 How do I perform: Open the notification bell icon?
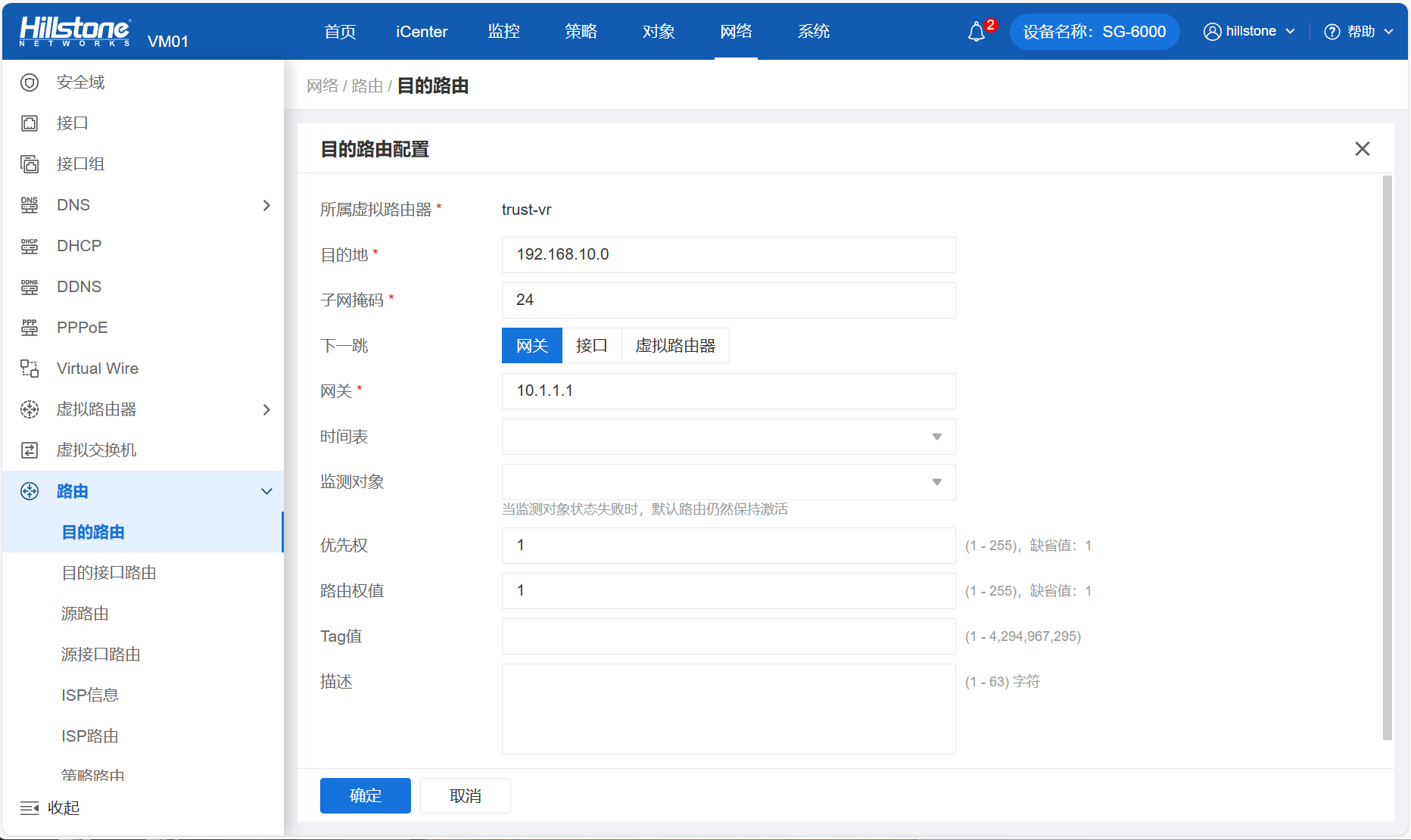[976, 32]
